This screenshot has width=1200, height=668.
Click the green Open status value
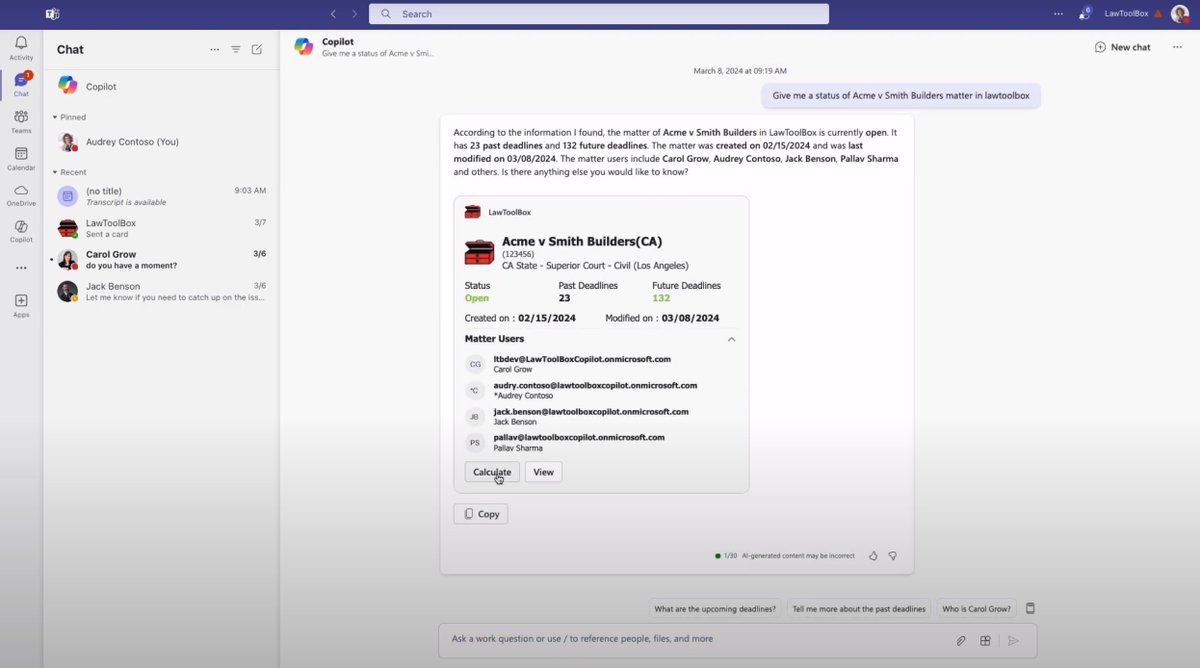[x=477, y=298]
